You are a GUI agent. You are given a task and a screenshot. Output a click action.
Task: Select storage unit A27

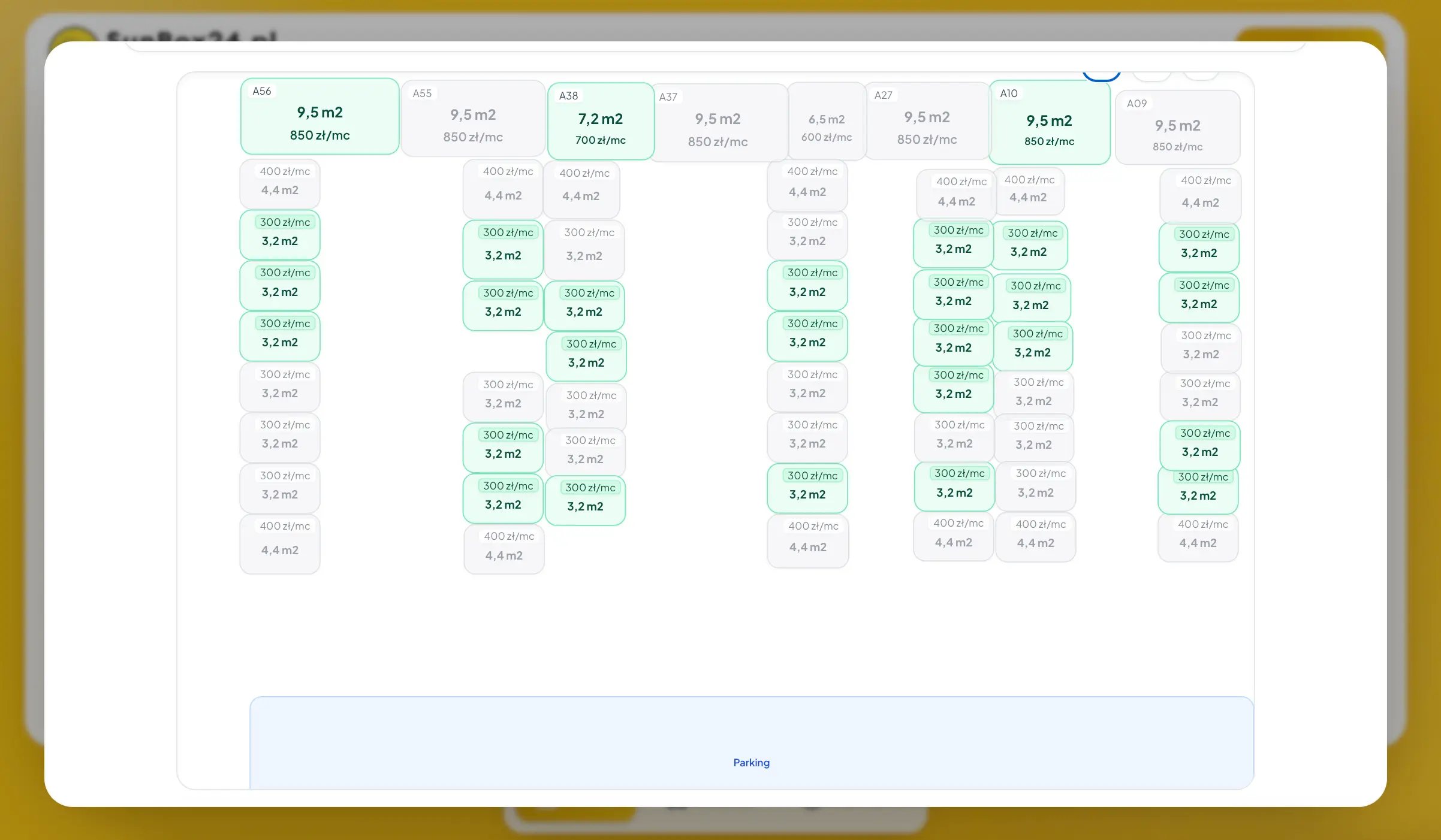[926, 122]
